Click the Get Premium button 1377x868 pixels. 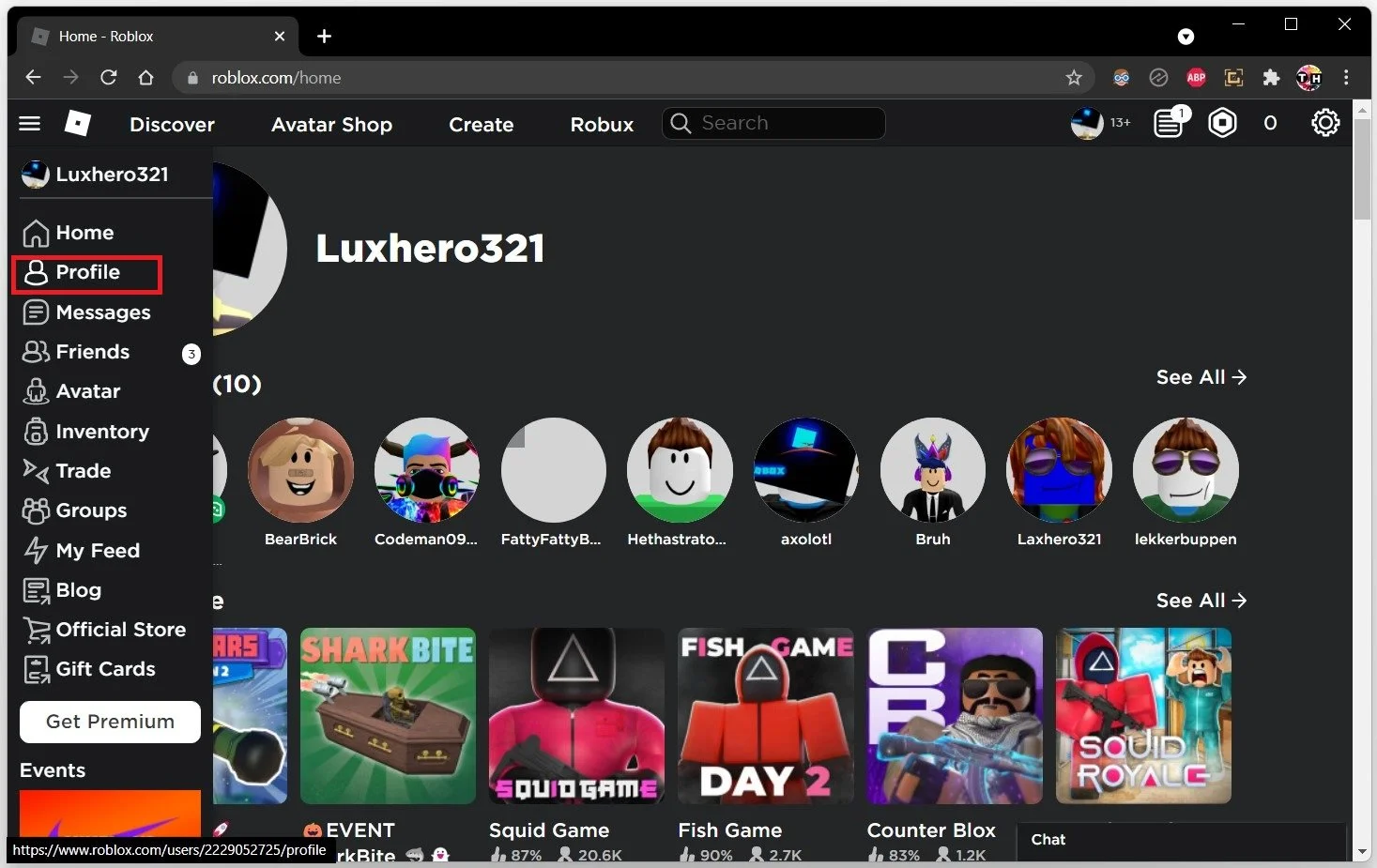tap(110, 722)
